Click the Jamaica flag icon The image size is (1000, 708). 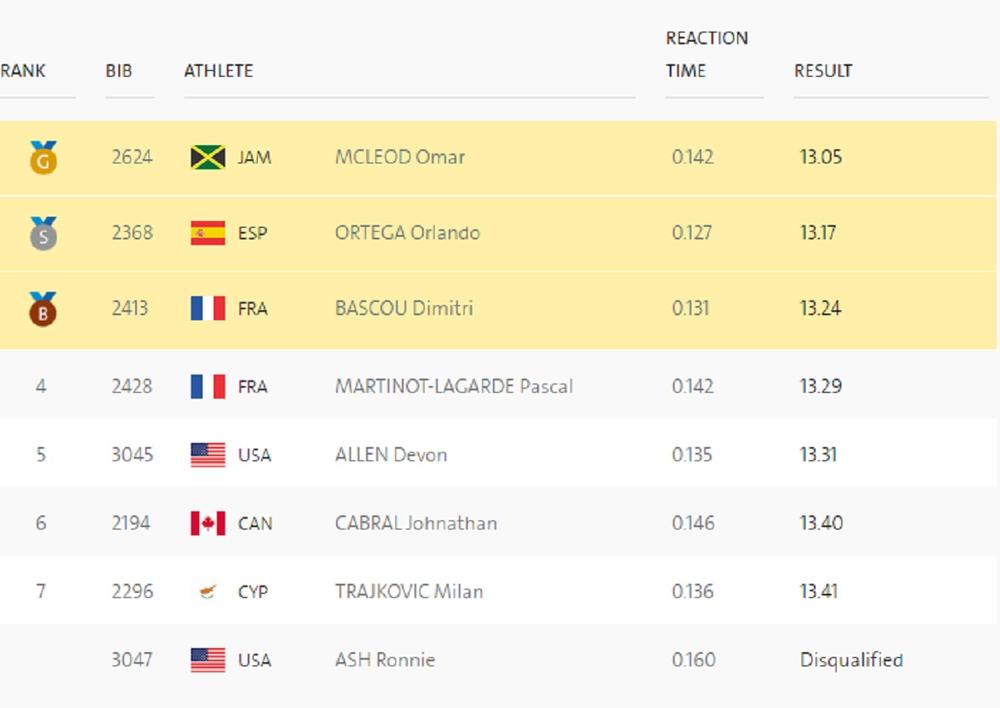(208, 158)
